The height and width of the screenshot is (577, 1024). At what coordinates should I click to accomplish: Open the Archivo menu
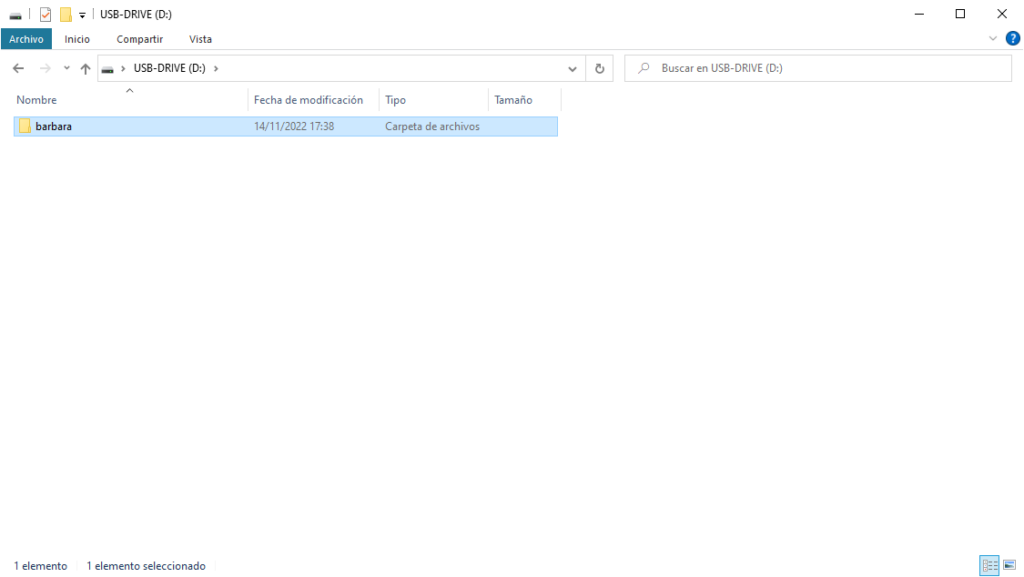tap(26, 38)
